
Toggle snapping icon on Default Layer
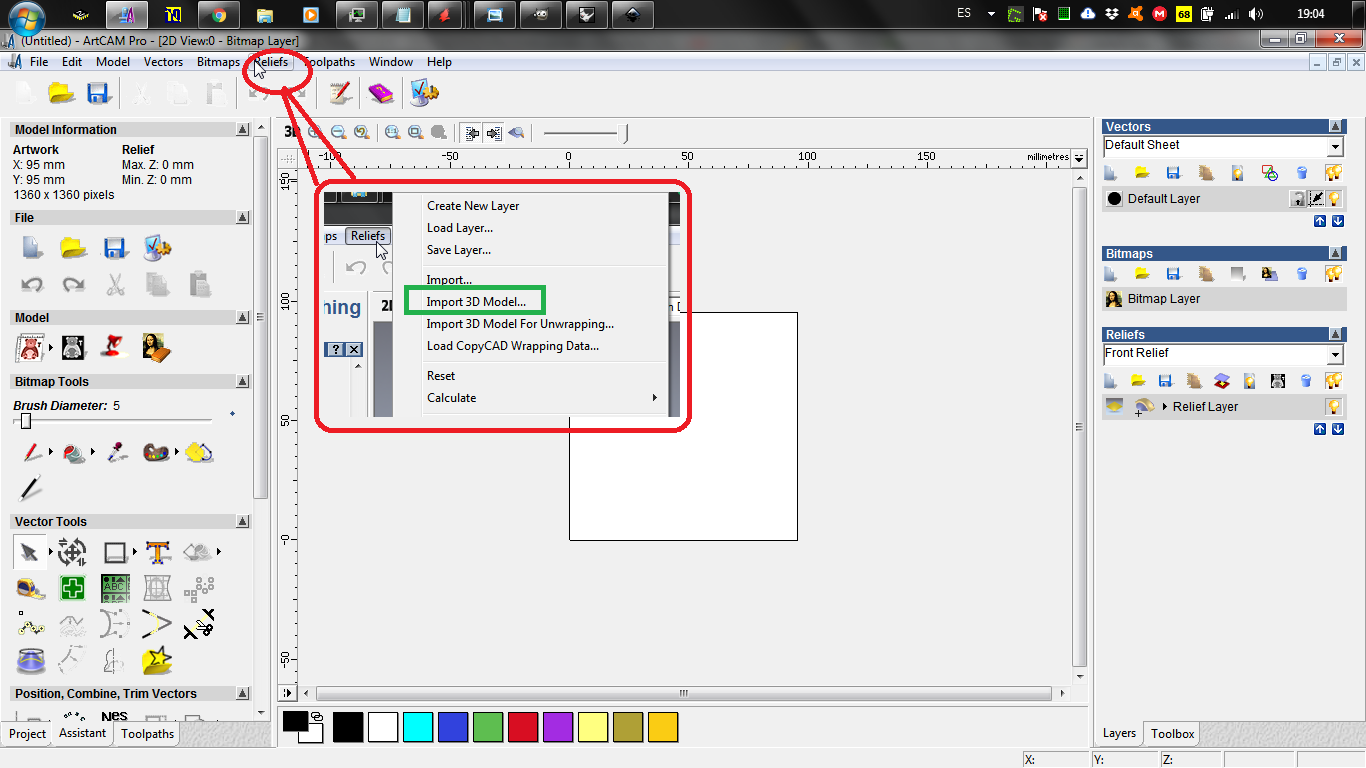tap(1316, 199)
